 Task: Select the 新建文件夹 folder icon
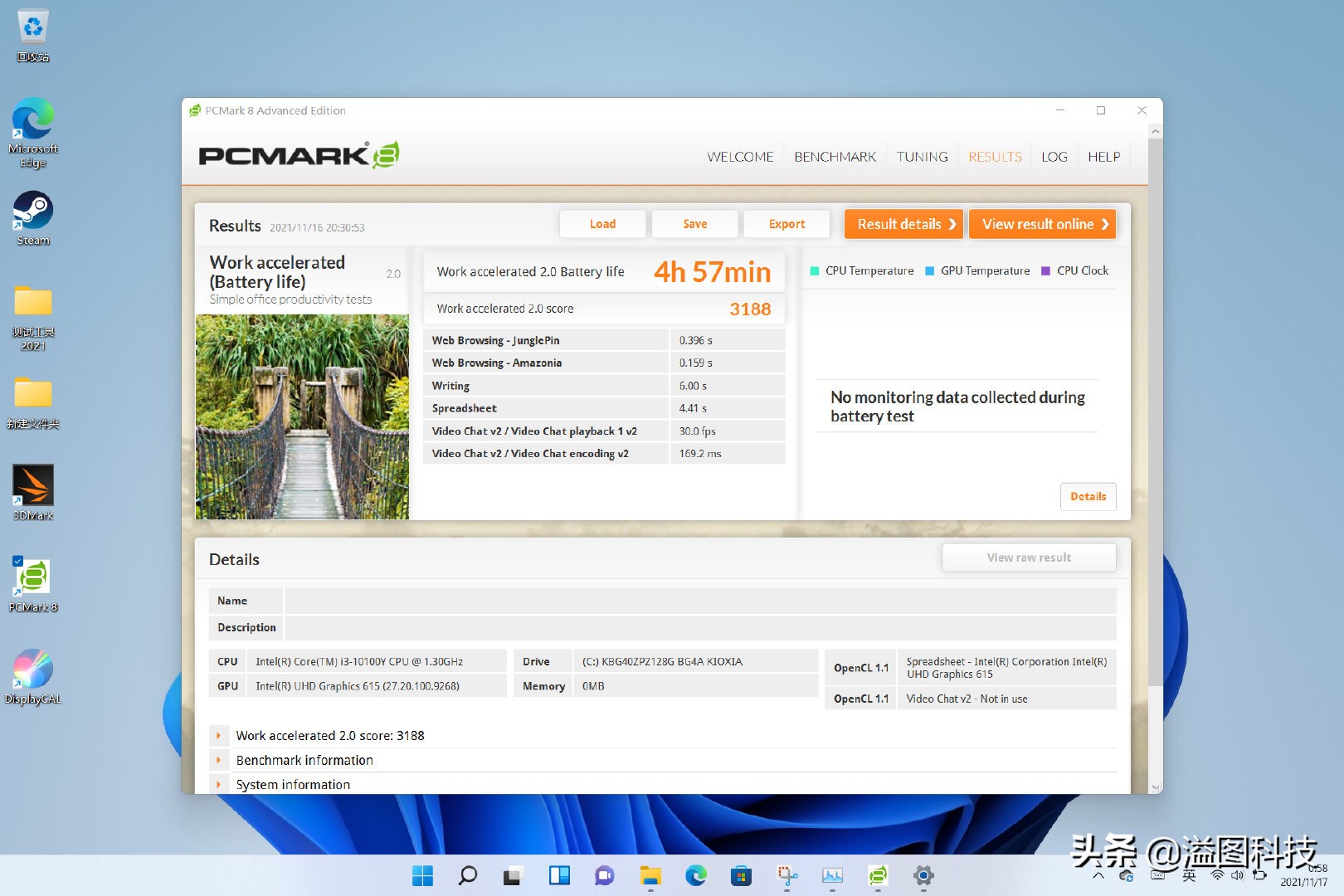pos(33,402)
